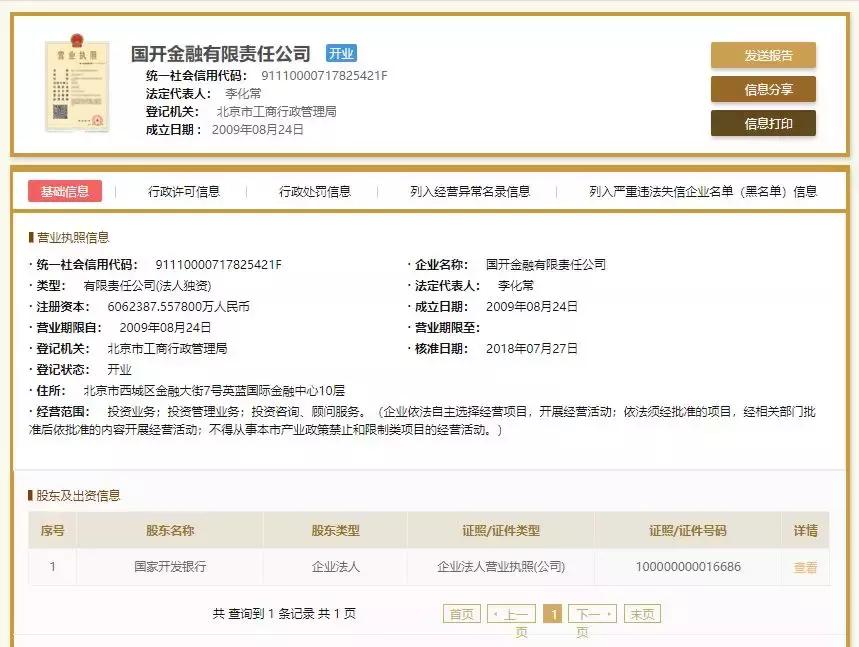Open the 黑名单 information tab
The image size is (859, 647).
point(702,190)
